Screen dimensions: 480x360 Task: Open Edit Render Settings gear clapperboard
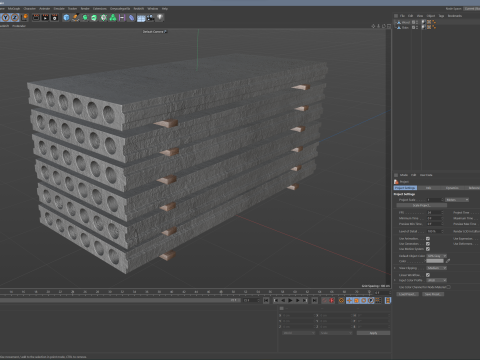click(54, 18)
